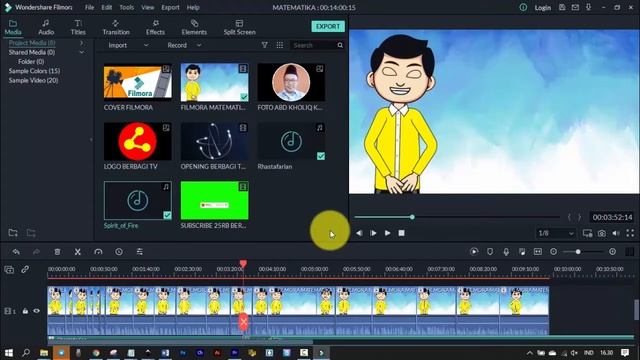The image size is (640, 360).
Task: Click the crop and rotate icon
Action: point(98,252)
